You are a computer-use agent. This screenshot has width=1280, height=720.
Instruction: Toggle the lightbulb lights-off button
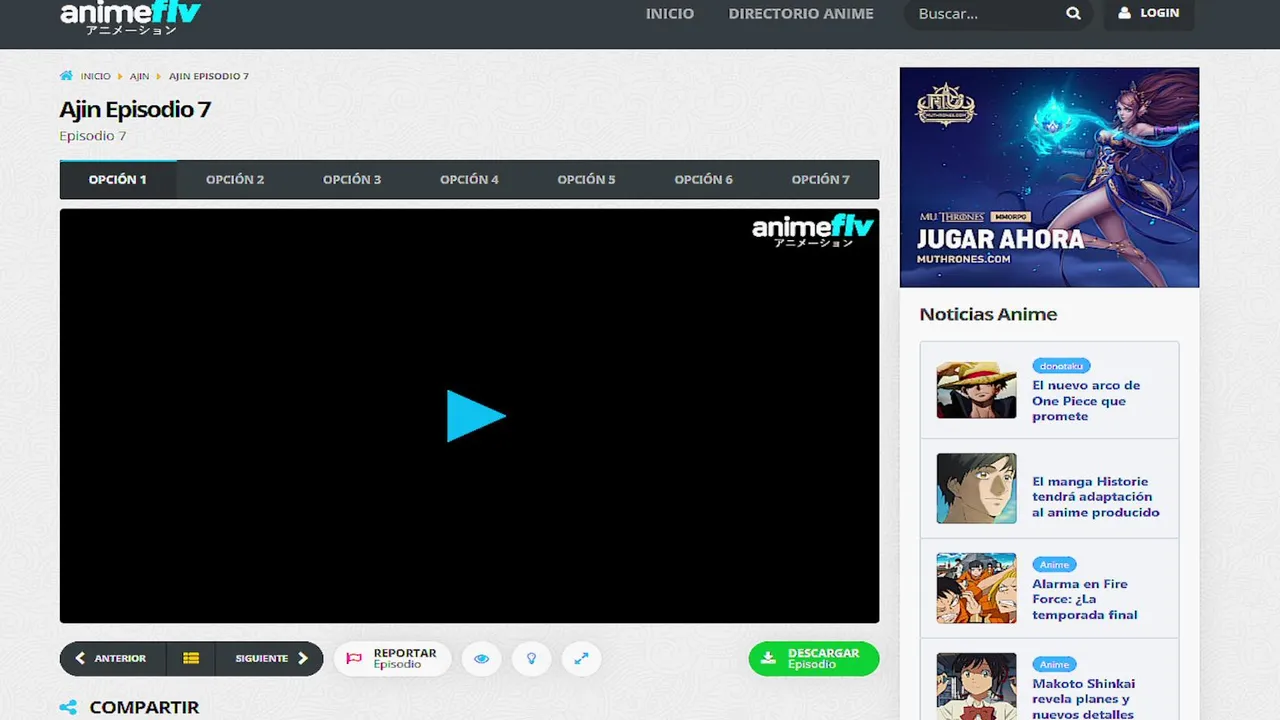[531, 659]
